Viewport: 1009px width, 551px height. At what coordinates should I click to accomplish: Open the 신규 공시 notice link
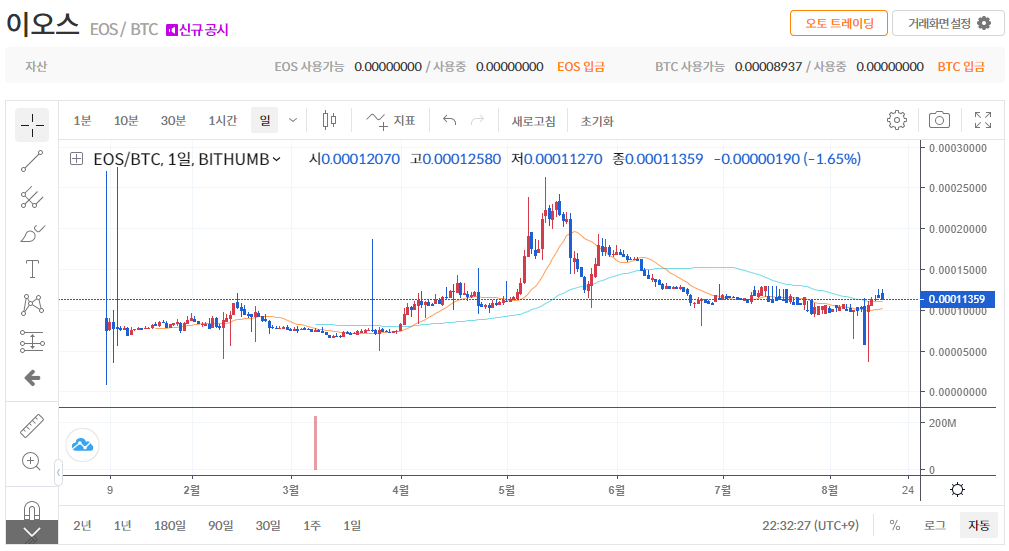[197, 30]
